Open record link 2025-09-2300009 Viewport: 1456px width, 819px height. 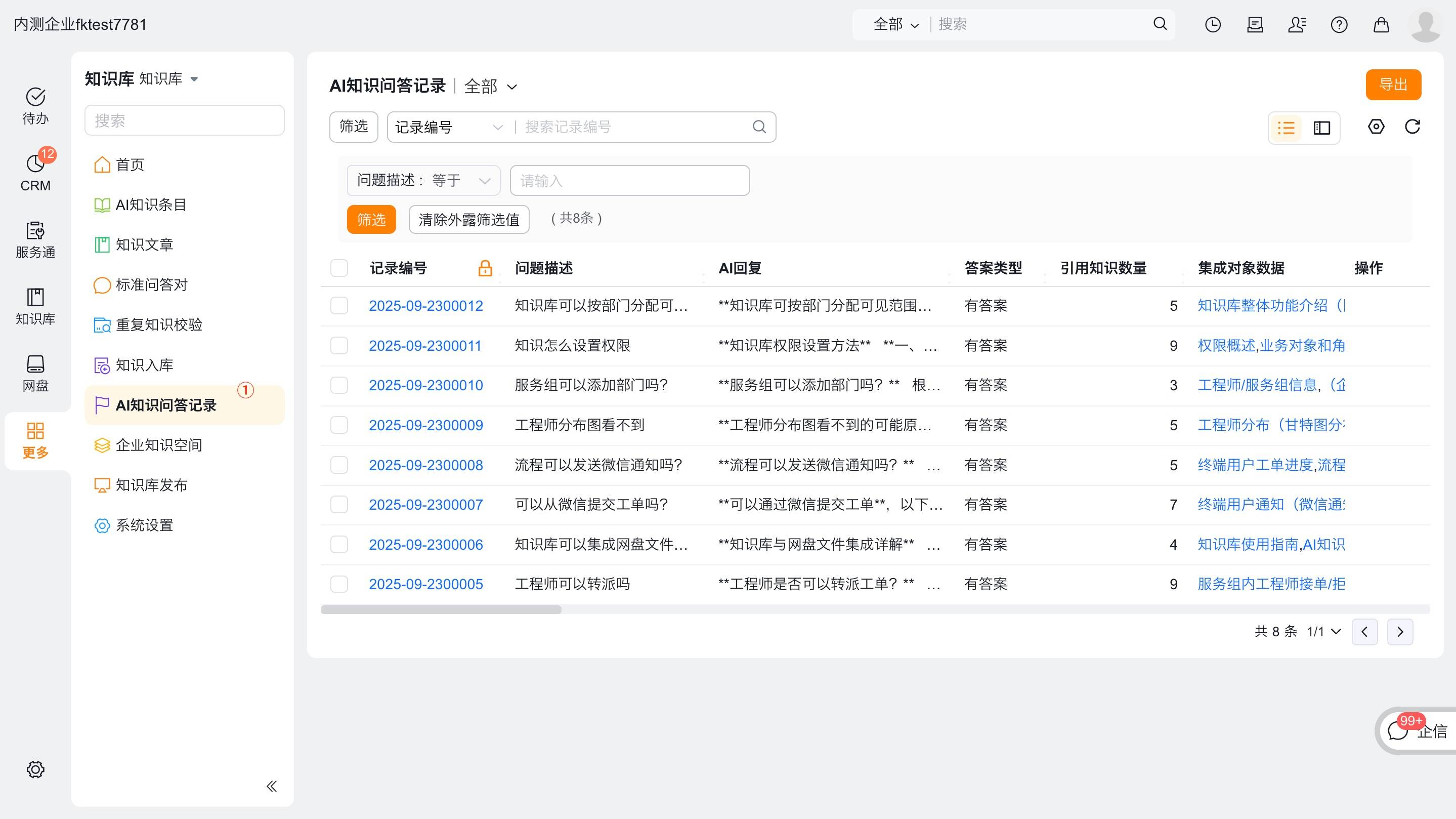click(x=425, y=425)
